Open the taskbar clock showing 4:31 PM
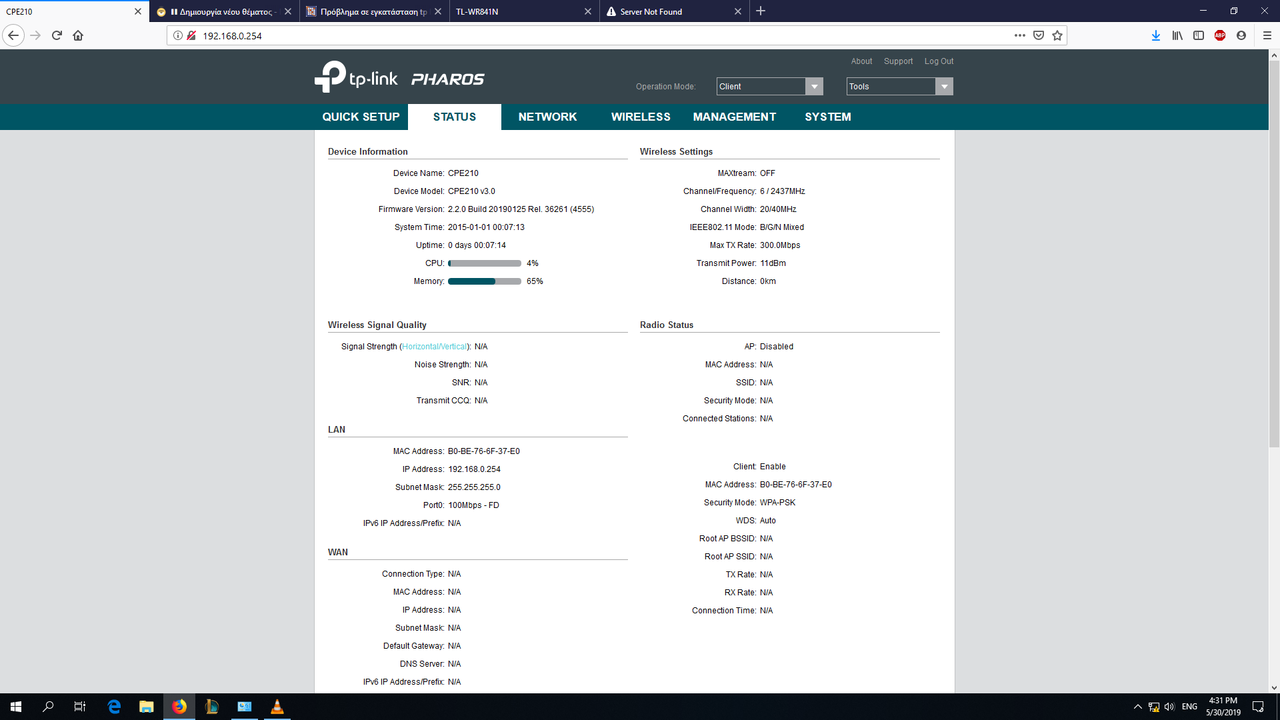1280x720 pixels. (x=1224, y=707)
